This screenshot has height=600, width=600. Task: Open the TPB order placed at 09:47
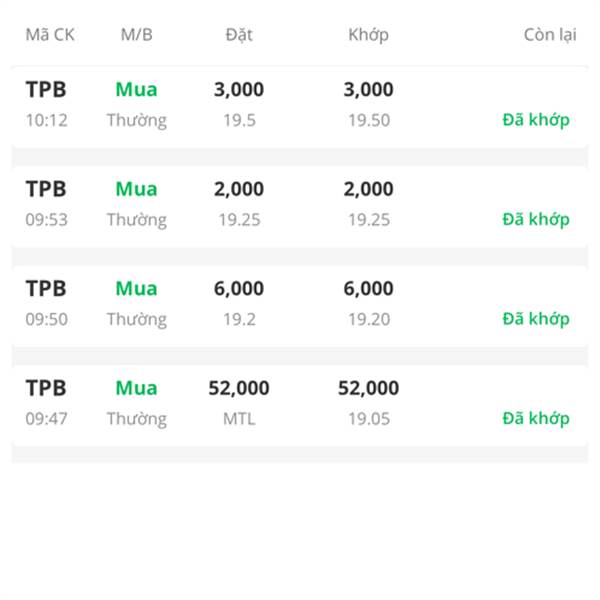tap(300, 404)
